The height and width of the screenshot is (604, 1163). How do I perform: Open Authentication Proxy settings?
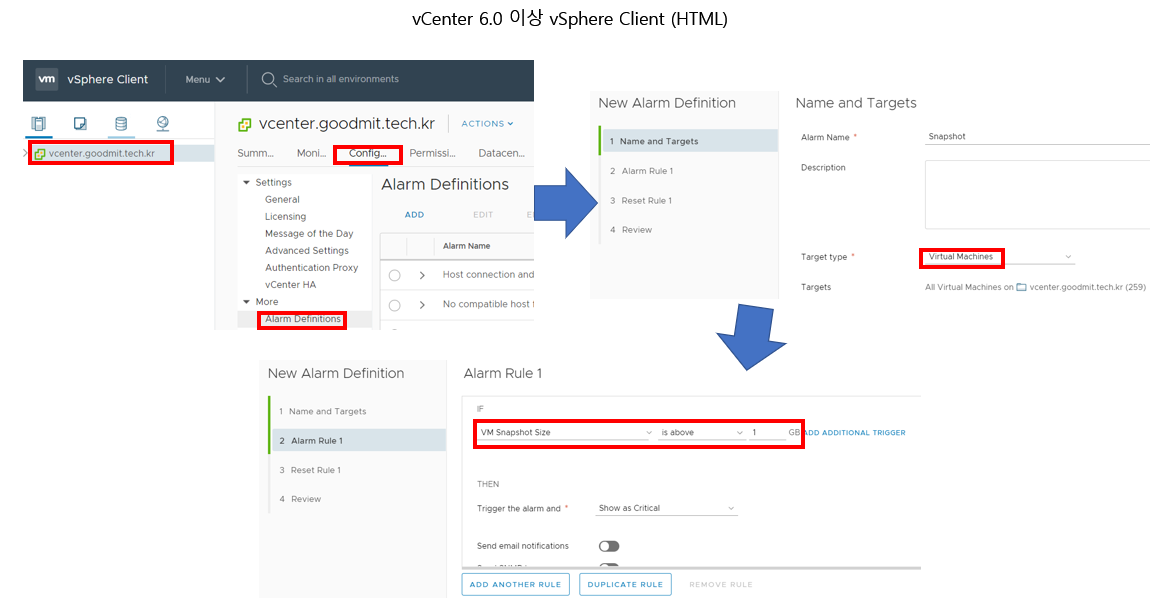click(312, 268)
